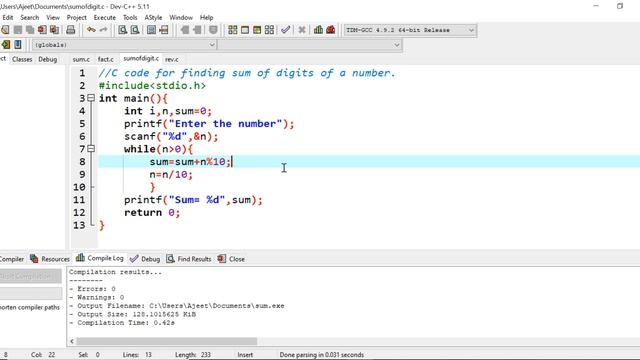Collapse the main() fold marker on line 3
Viewport: 640px width, 360px height.
(x=91, y=98)
